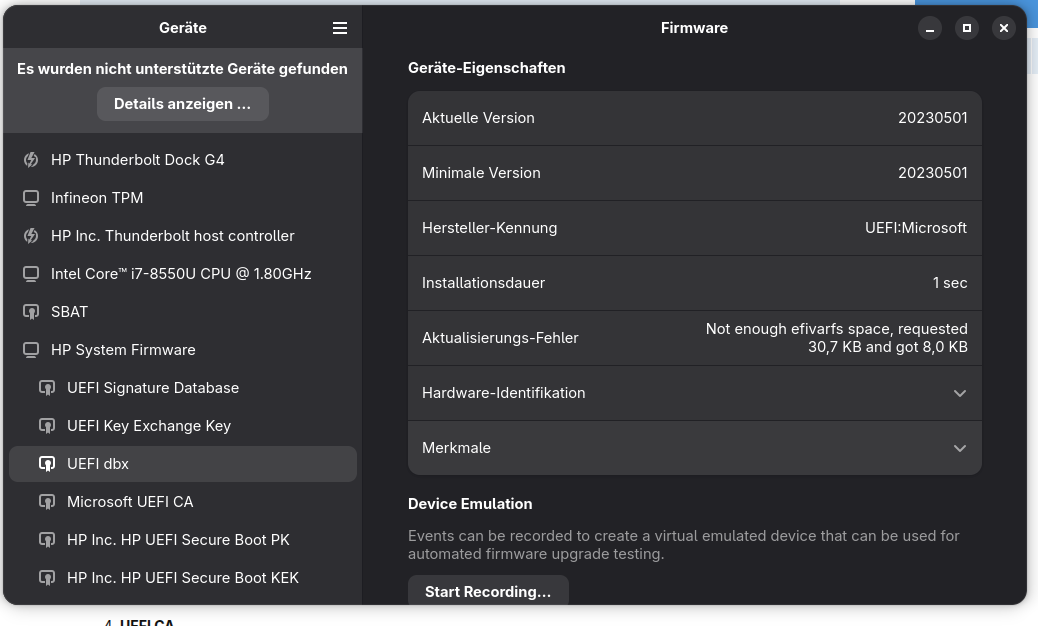Open the hamburger menu in Geräte header
This screenshot has width=1038, height=626.
click(340, 28)
